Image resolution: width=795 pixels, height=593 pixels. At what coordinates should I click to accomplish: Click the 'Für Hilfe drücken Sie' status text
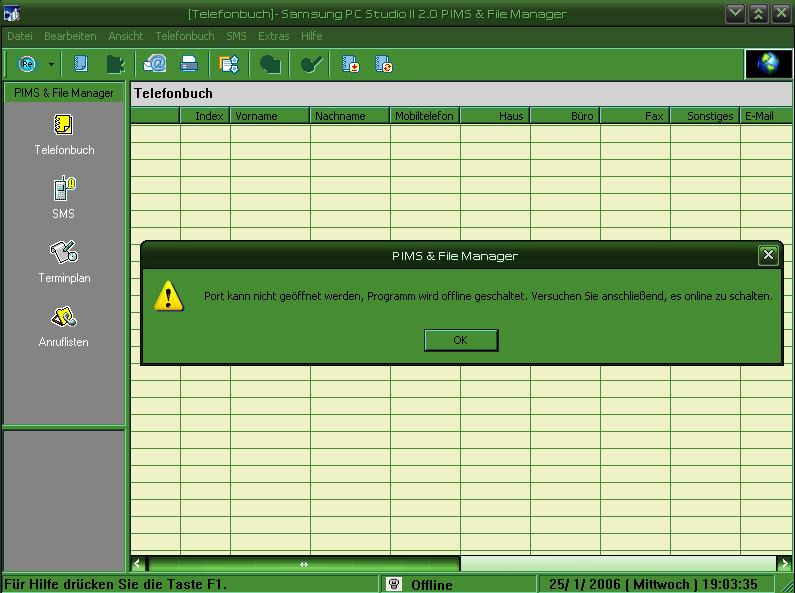click(x=115, y=584)
